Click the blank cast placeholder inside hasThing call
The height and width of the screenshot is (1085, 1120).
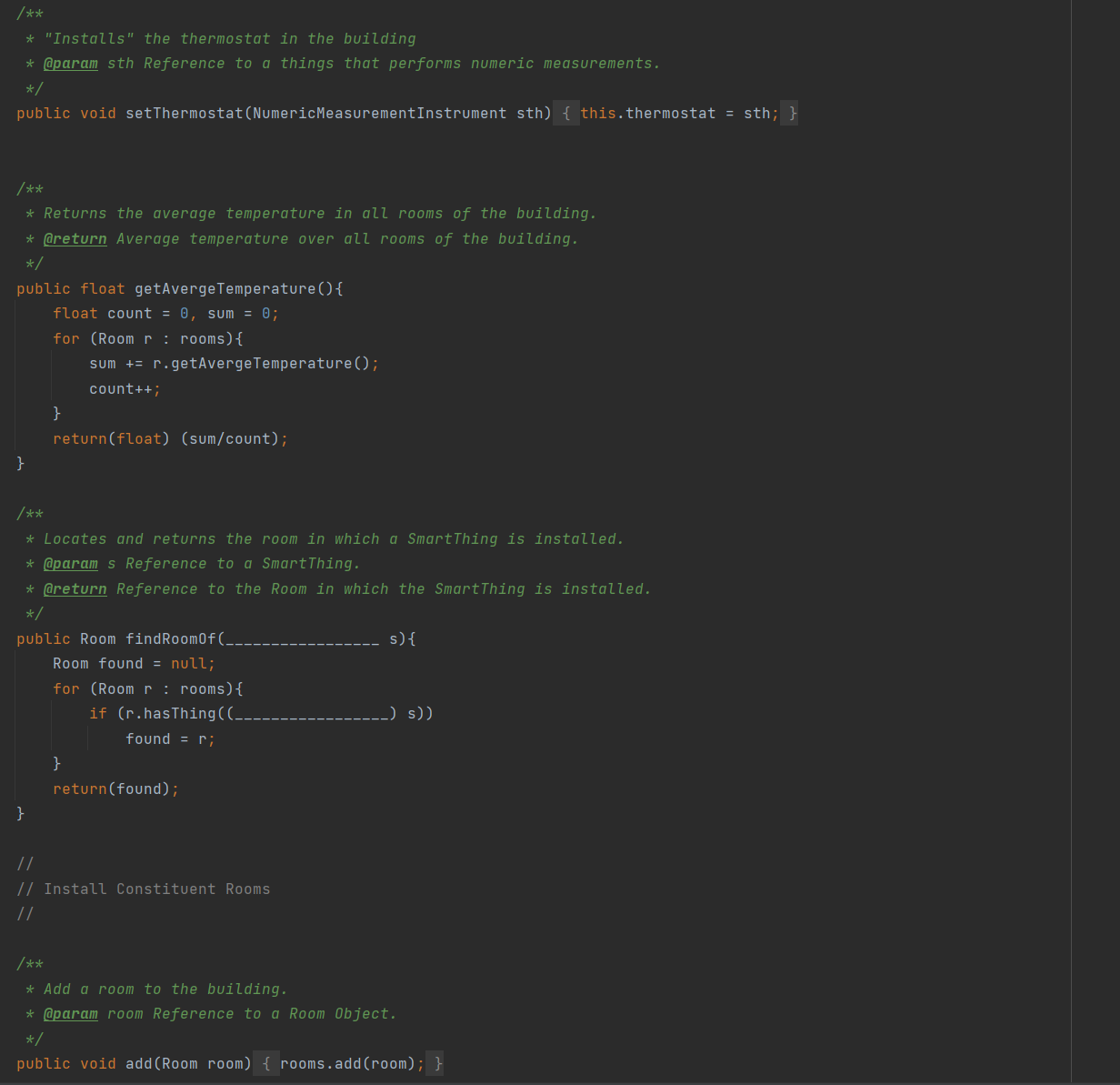pos(312,714)
